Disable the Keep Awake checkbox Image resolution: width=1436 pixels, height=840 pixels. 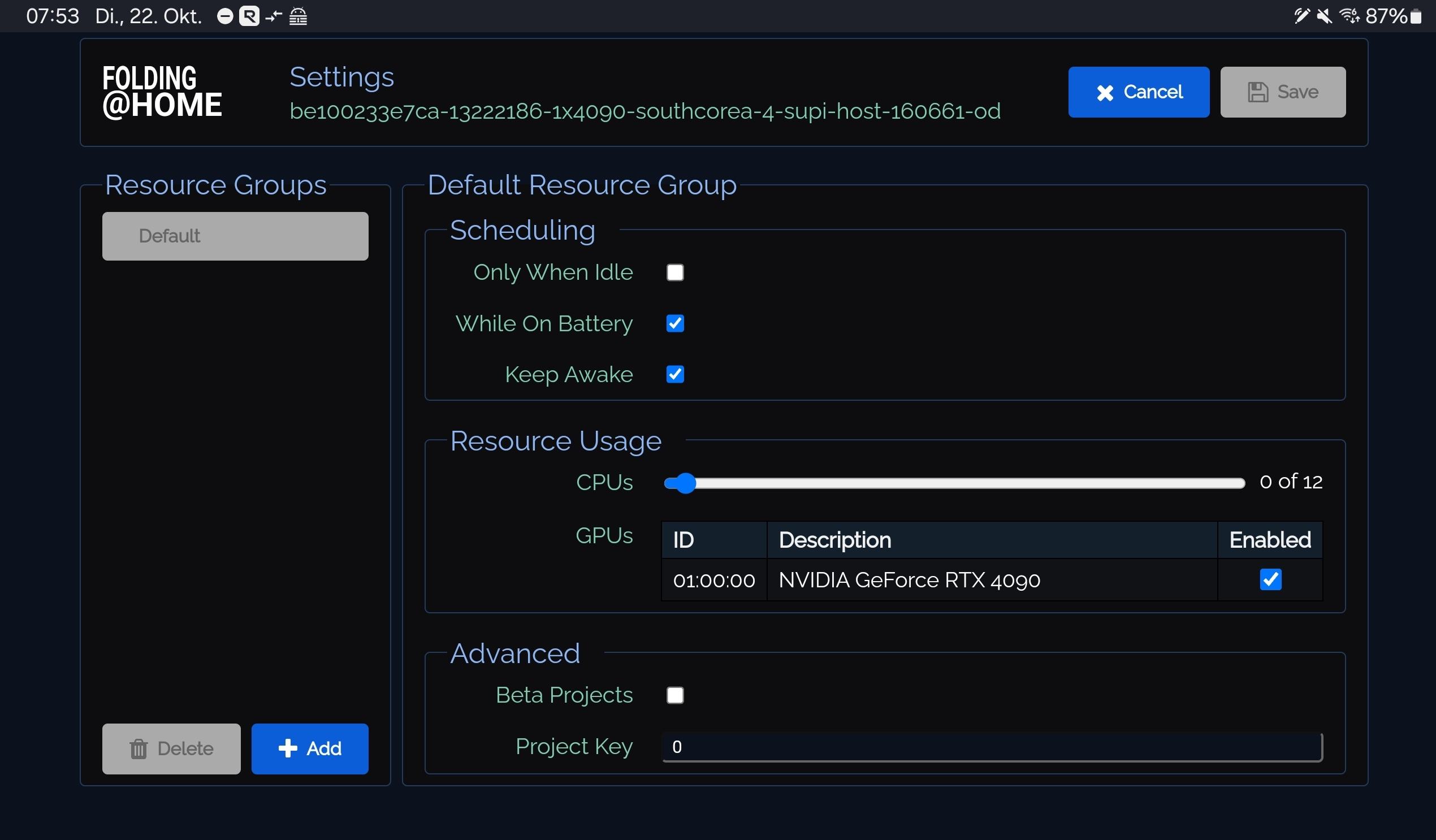(674, 374)
